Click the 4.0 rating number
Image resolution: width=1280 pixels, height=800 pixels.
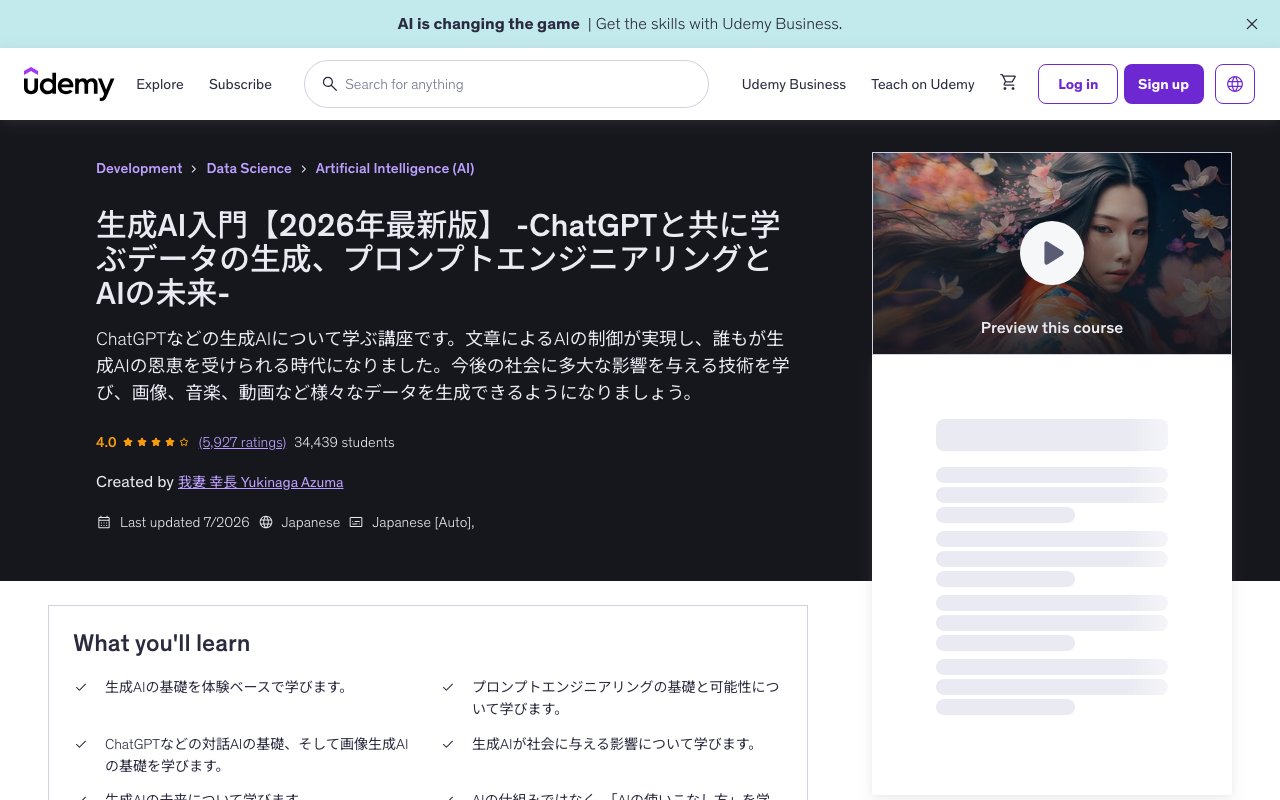pyautogui.click(x=106, y=442)
